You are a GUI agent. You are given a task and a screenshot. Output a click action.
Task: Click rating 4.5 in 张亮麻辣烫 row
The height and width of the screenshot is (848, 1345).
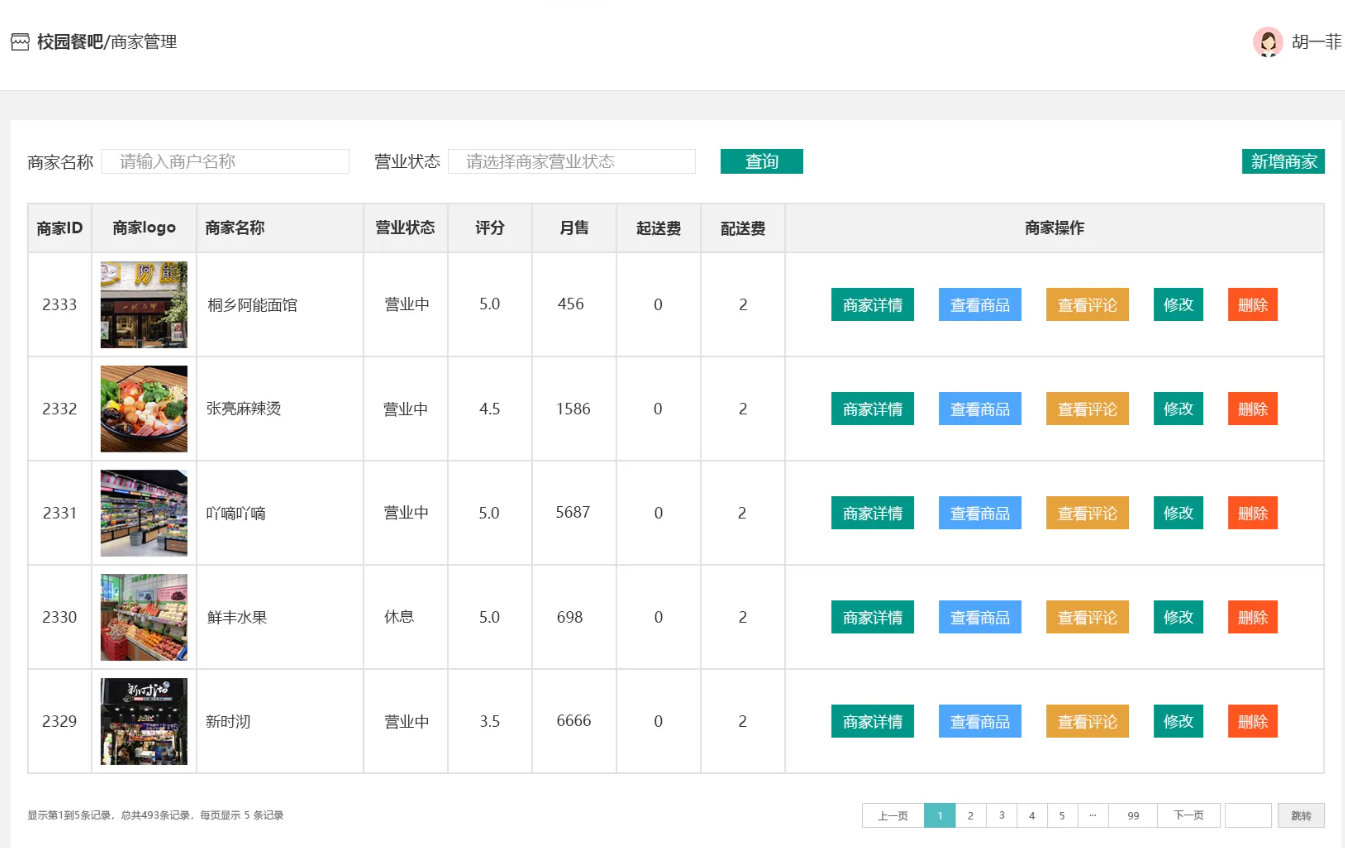(490, 409)
